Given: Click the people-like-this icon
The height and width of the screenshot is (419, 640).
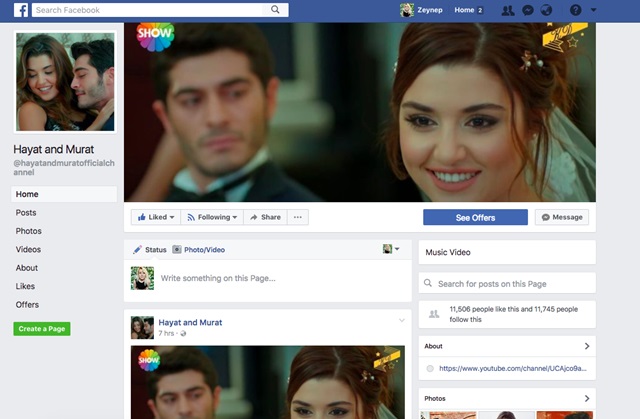Looking at the screenshot, I should click(434, 314).
